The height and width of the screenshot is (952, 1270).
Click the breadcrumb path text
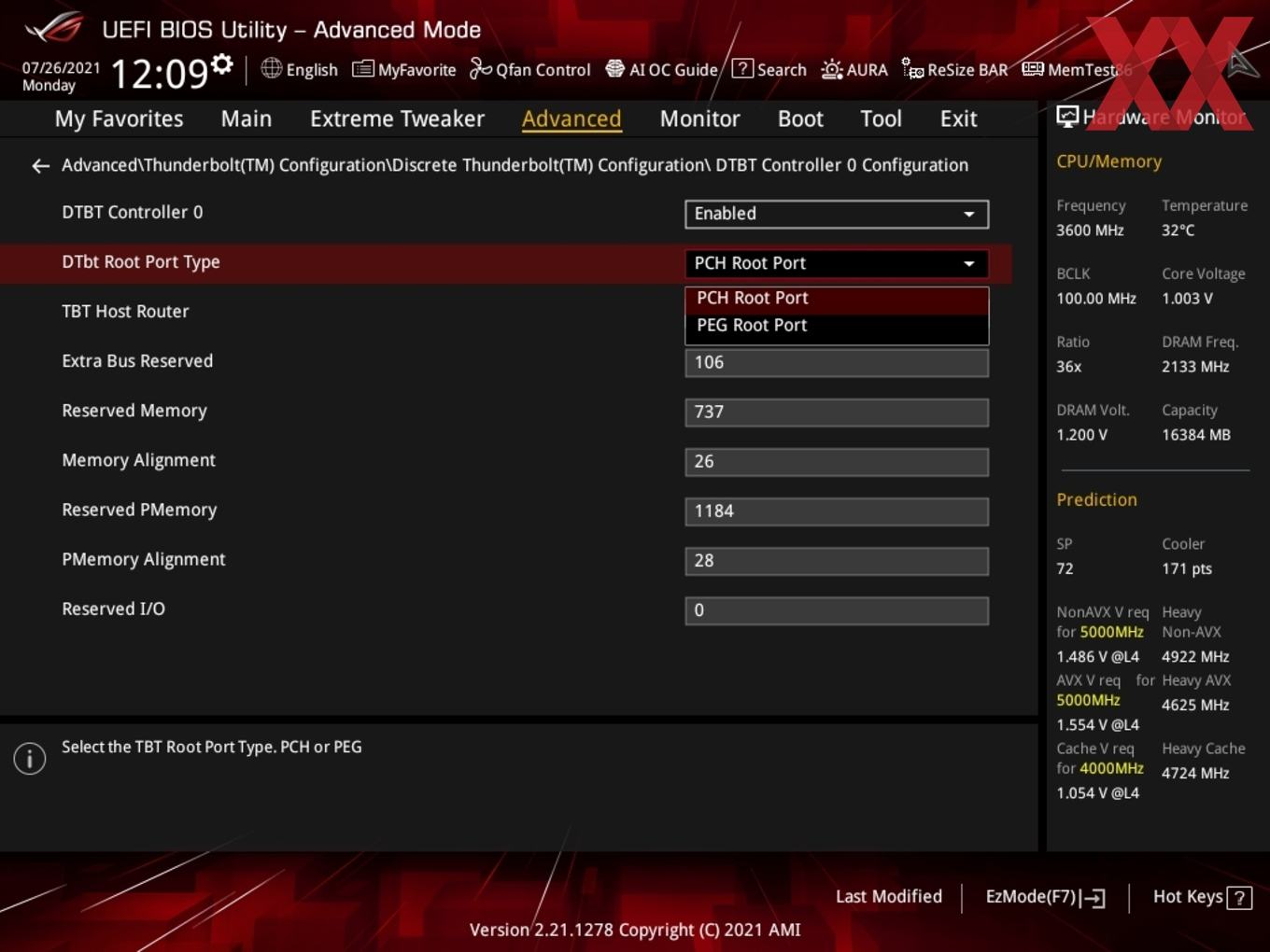point(515,165)
